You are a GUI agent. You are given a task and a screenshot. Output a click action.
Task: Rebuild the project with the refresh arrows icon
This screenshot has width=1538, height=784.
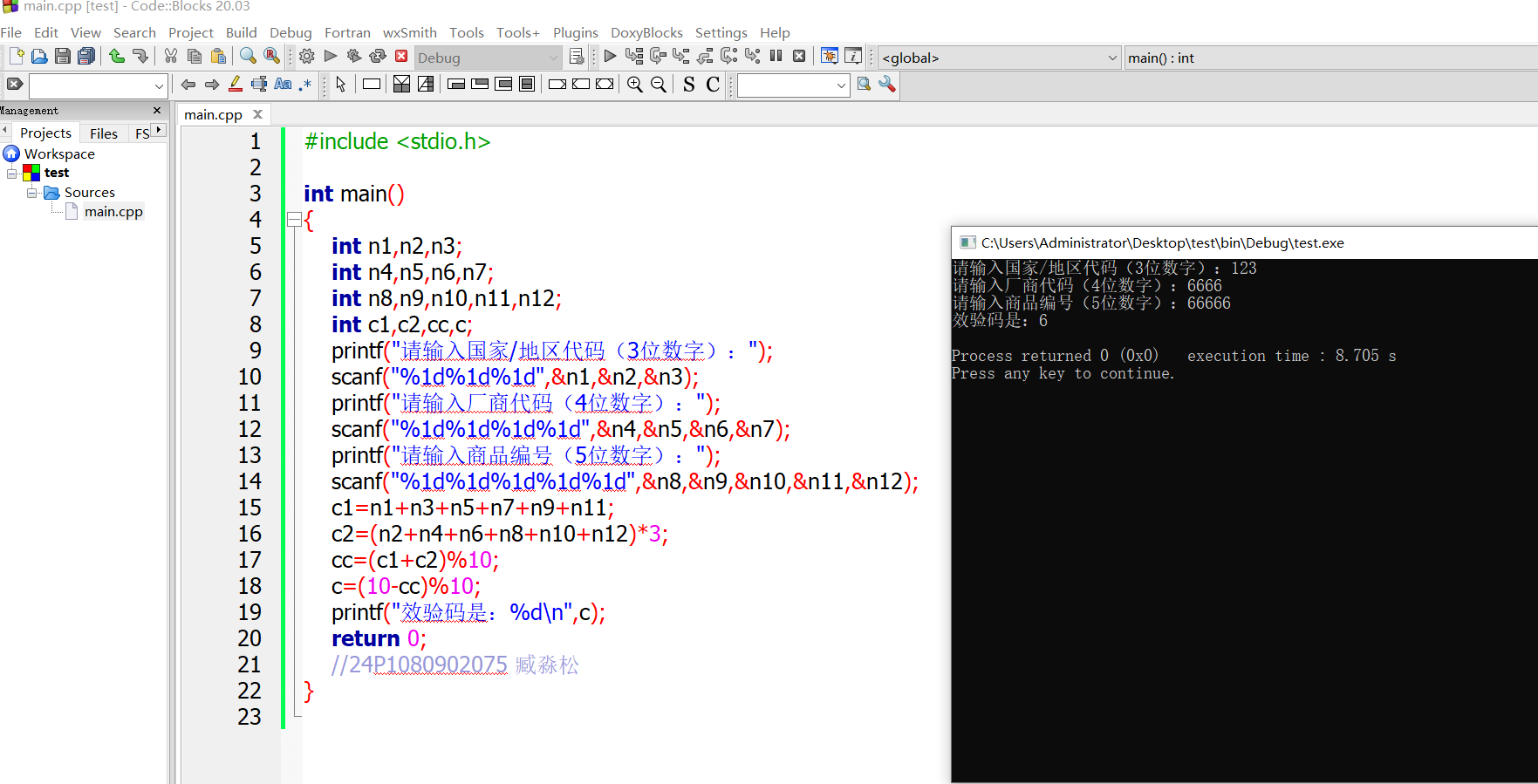pyautogui.click(x=378, y=57)
